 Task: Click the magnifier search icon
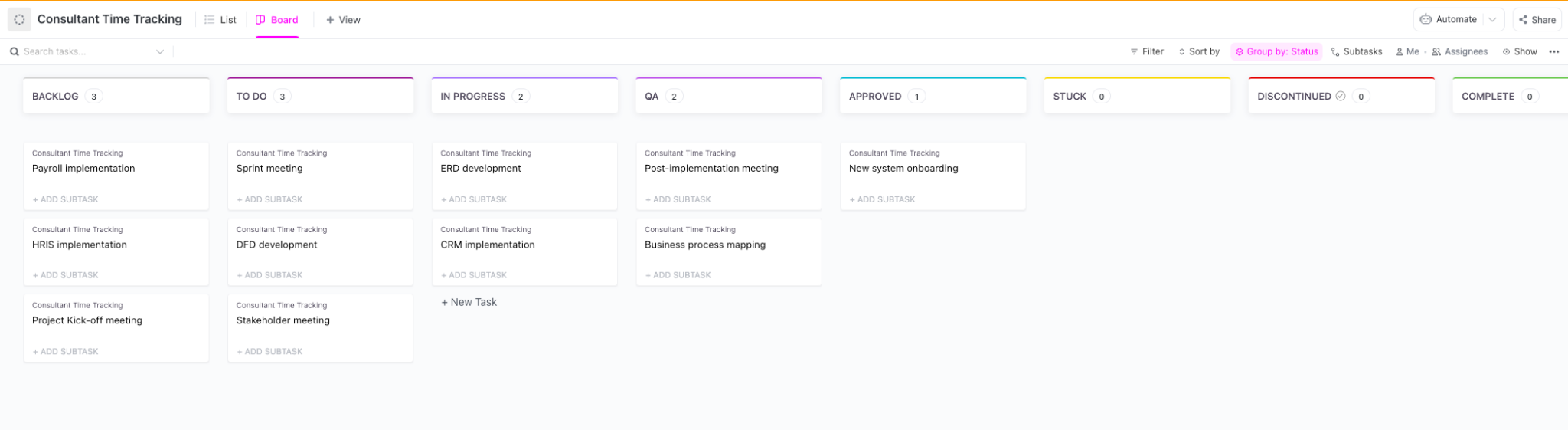(14, 52)
